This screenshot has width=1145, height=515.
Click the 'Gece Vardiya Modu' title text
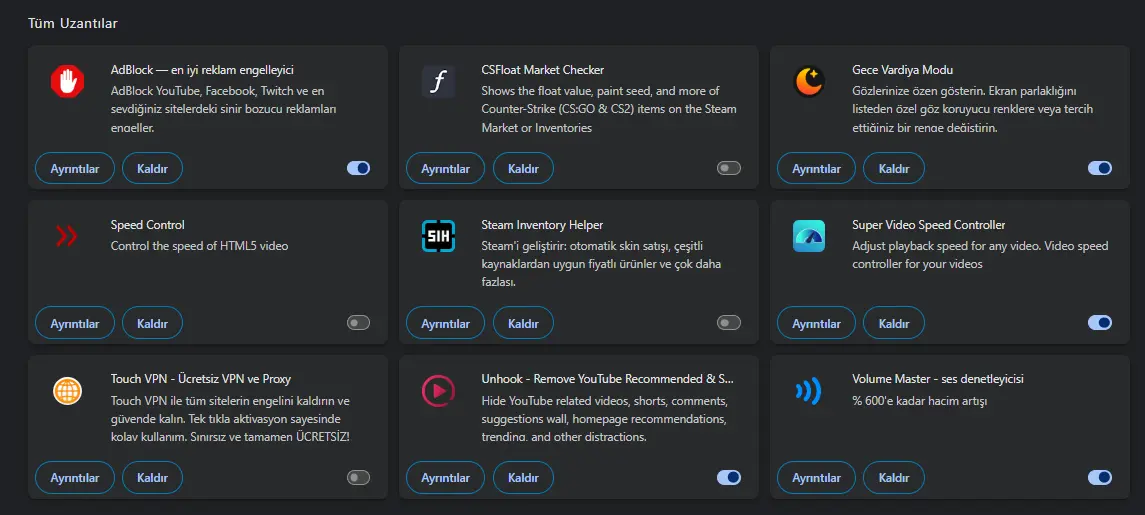[x=903, y=70]
